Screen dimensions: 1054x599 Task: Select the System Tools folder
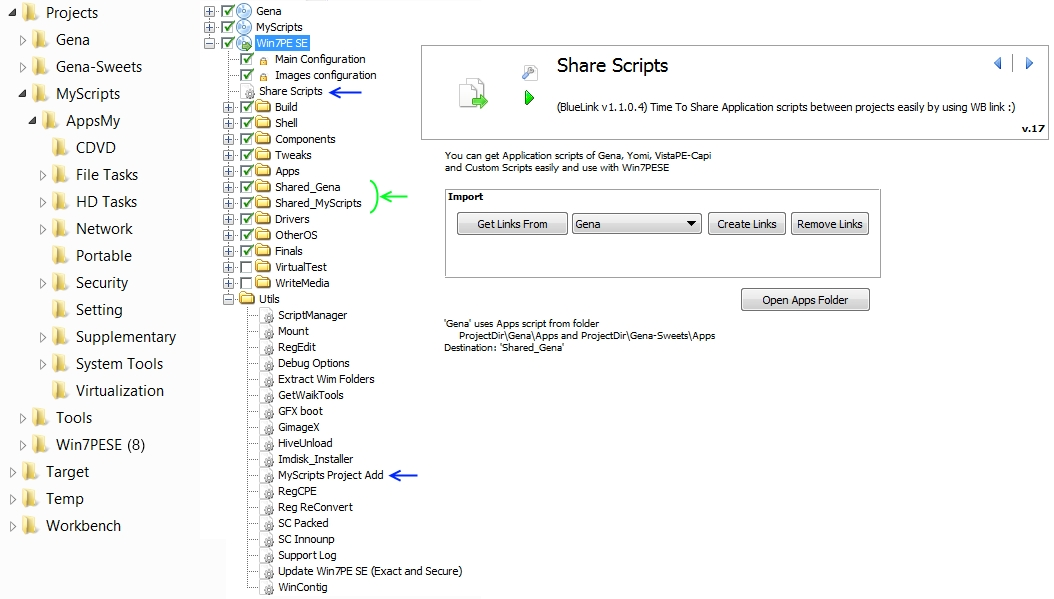[119, 364]
